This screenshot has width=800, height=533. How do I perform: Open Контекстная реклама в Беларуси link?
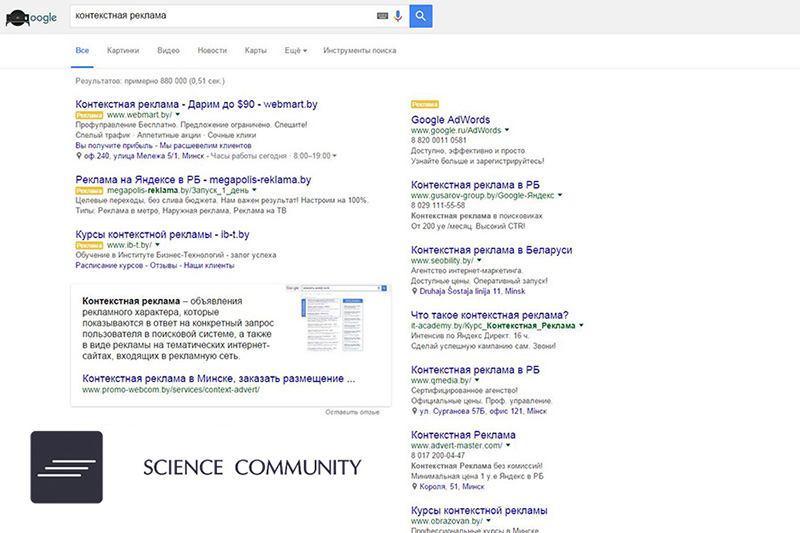pos(492,250)
